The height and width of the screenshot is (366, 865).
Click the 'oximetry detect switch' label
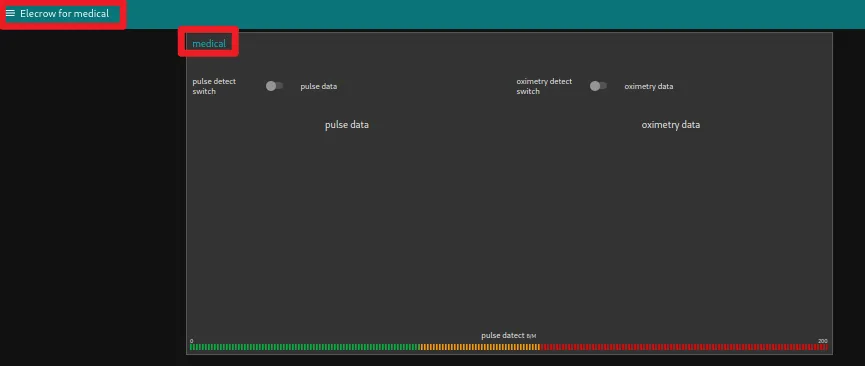[x=544, y=86]
